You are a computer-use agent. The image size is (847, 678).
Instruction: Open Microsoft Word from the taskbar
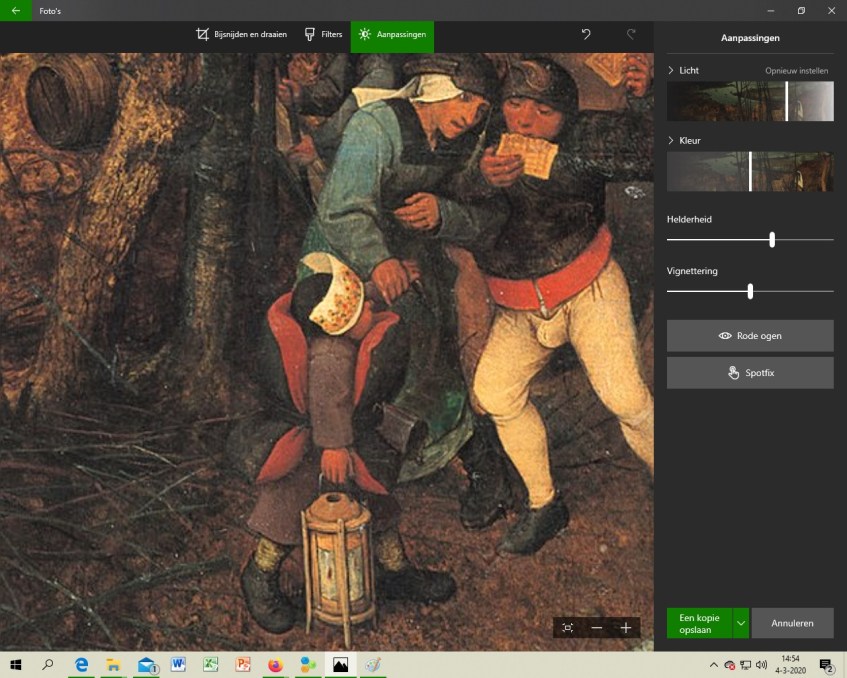click(x=178, y=665)
